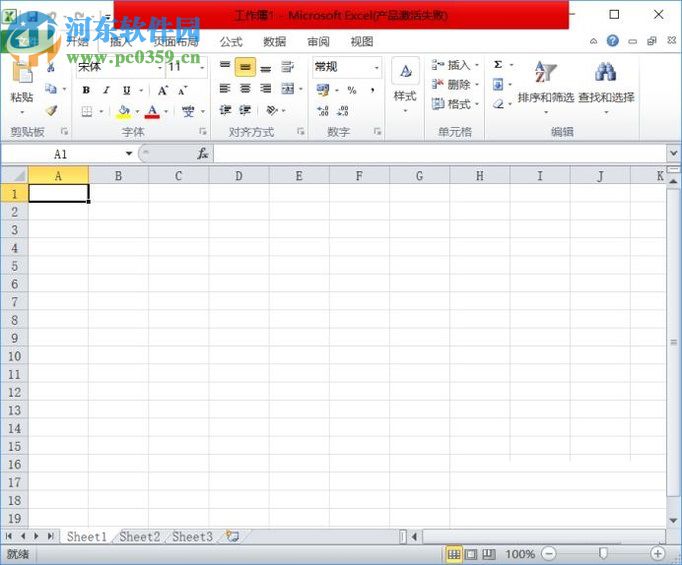Apply the yellow fill color

tap(124, 112)
